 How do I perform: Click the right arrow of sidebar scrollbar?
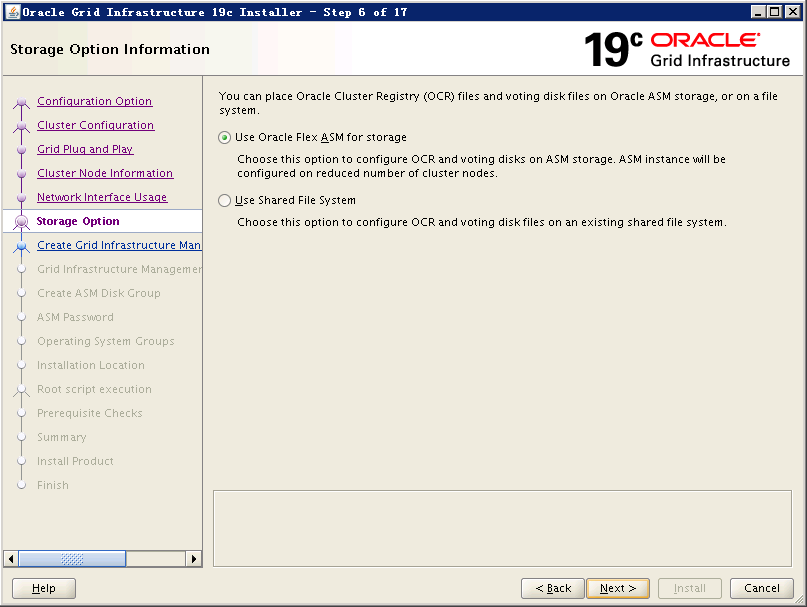click(194, 559)
